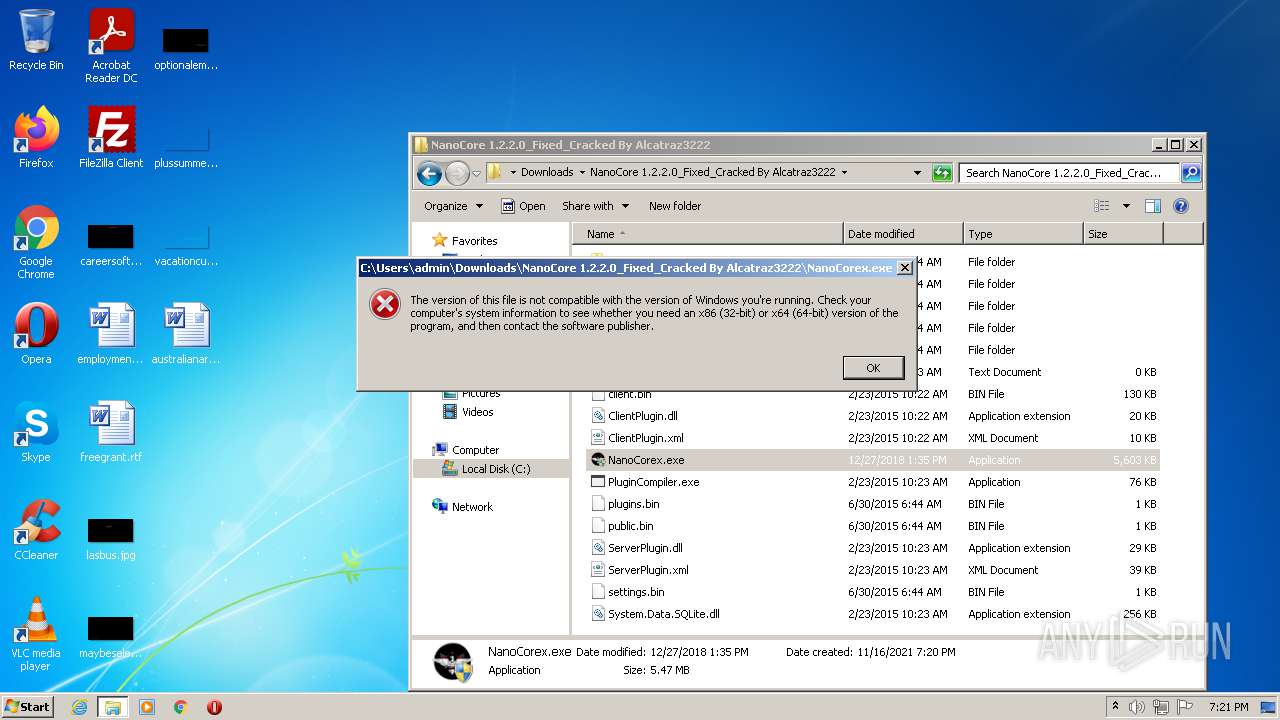Viewport: 1280px width, 720px height.
Task: Open the Share with menu
Action: pos(596,206)
